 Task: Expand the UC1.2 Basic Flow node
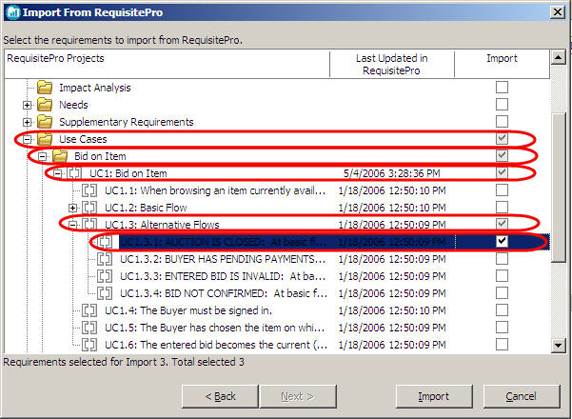73,208
